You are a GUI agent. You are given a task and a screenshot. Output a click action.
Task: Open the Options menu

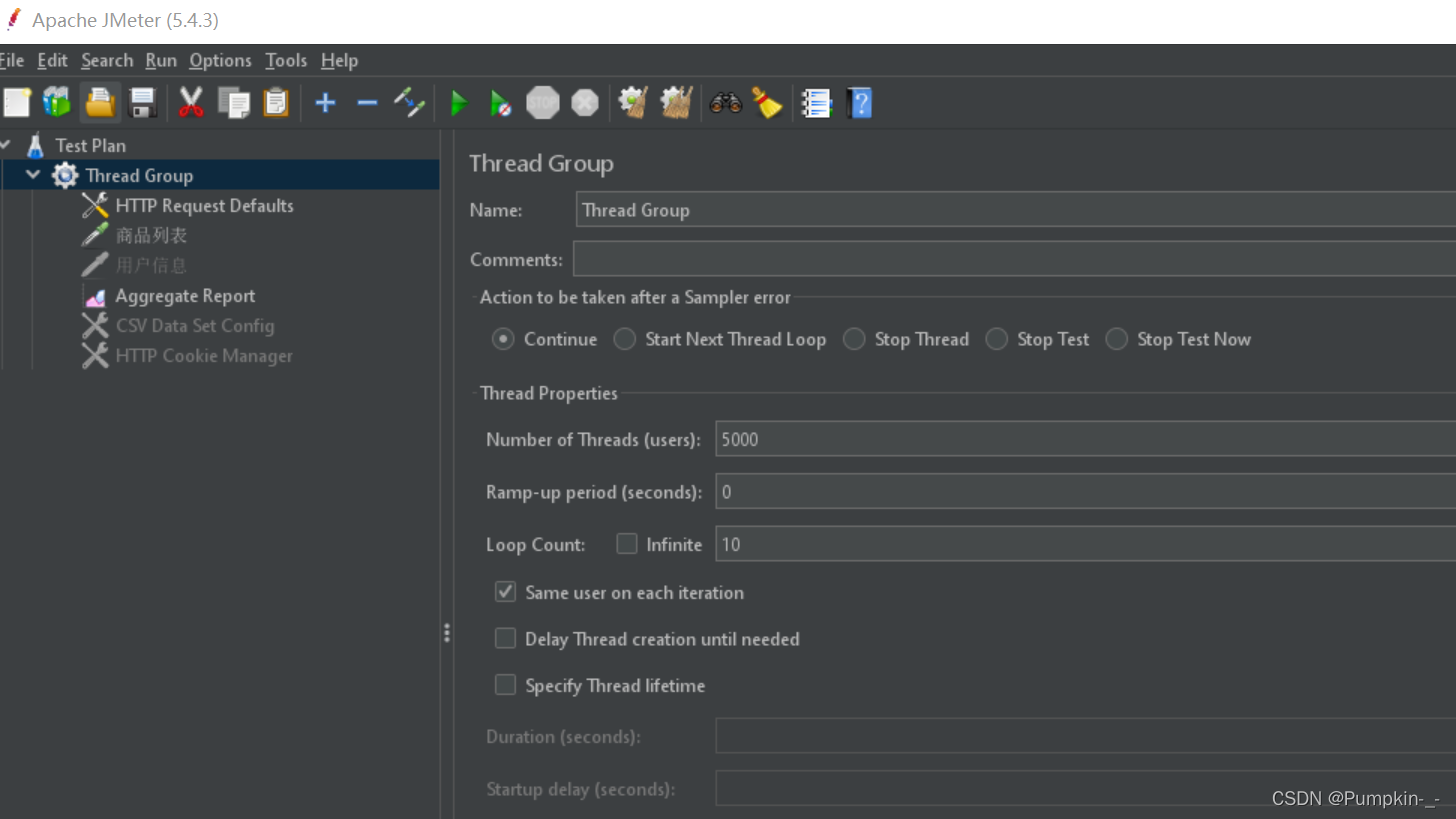tap(220, 60)
